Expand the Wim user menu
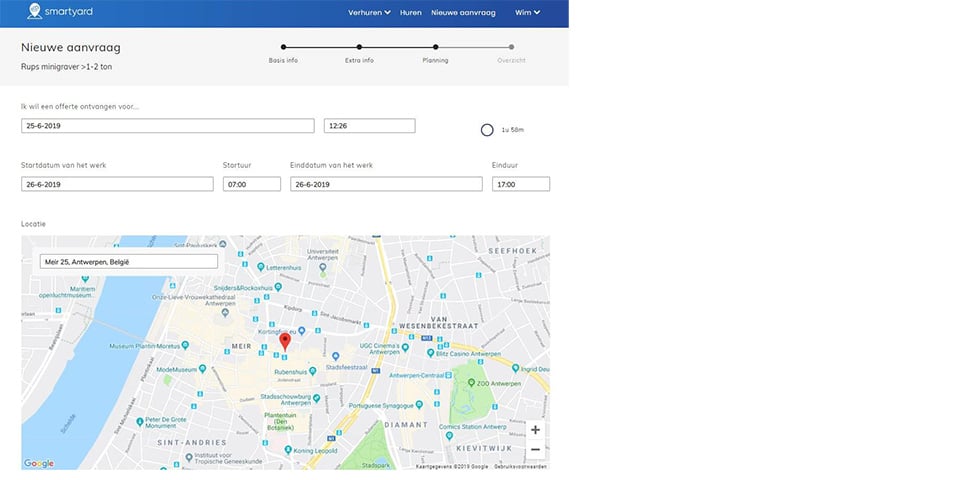 pyautogui.click(x=527, y=12)
